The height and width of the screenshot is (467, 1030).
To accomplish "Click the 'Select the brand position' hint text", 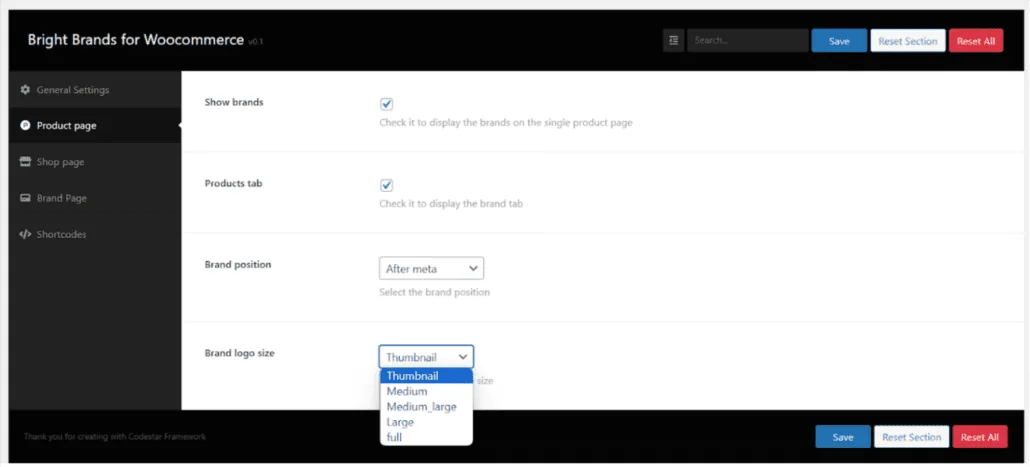I will [x=434, y=292].
